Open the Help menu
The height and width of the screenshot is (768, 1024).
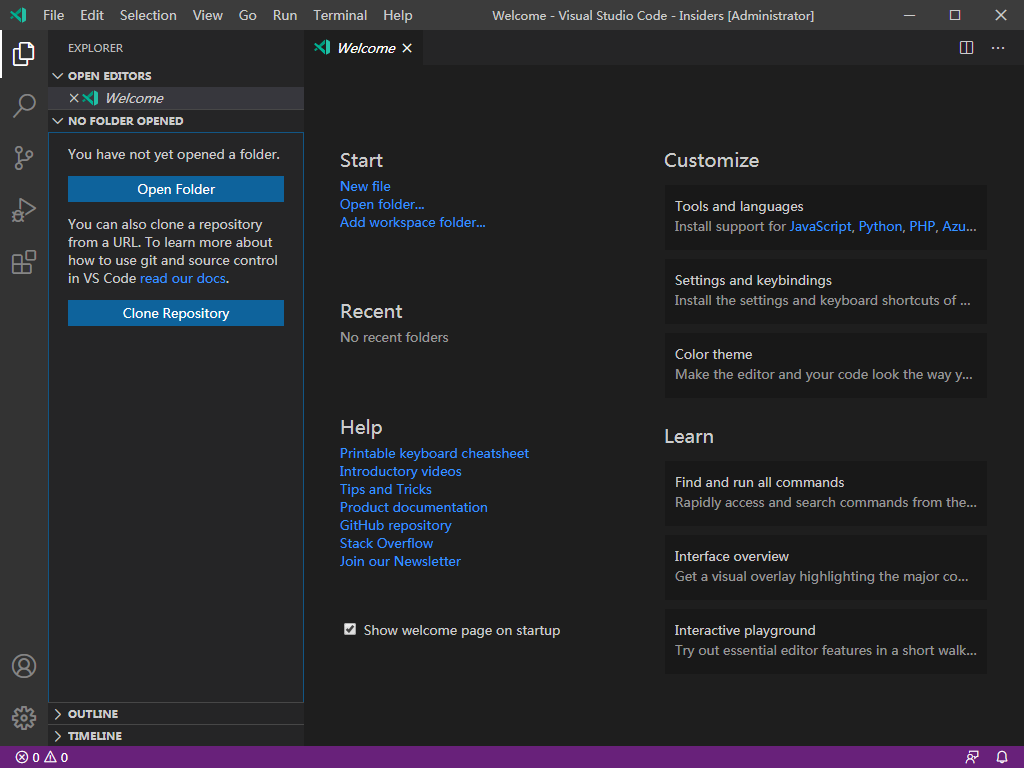pos(398,15)
